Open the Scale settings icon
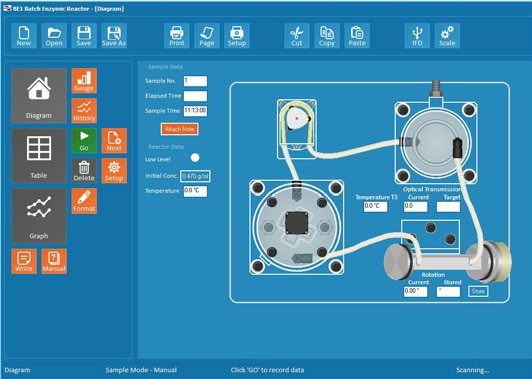 (x=447, y=36)
